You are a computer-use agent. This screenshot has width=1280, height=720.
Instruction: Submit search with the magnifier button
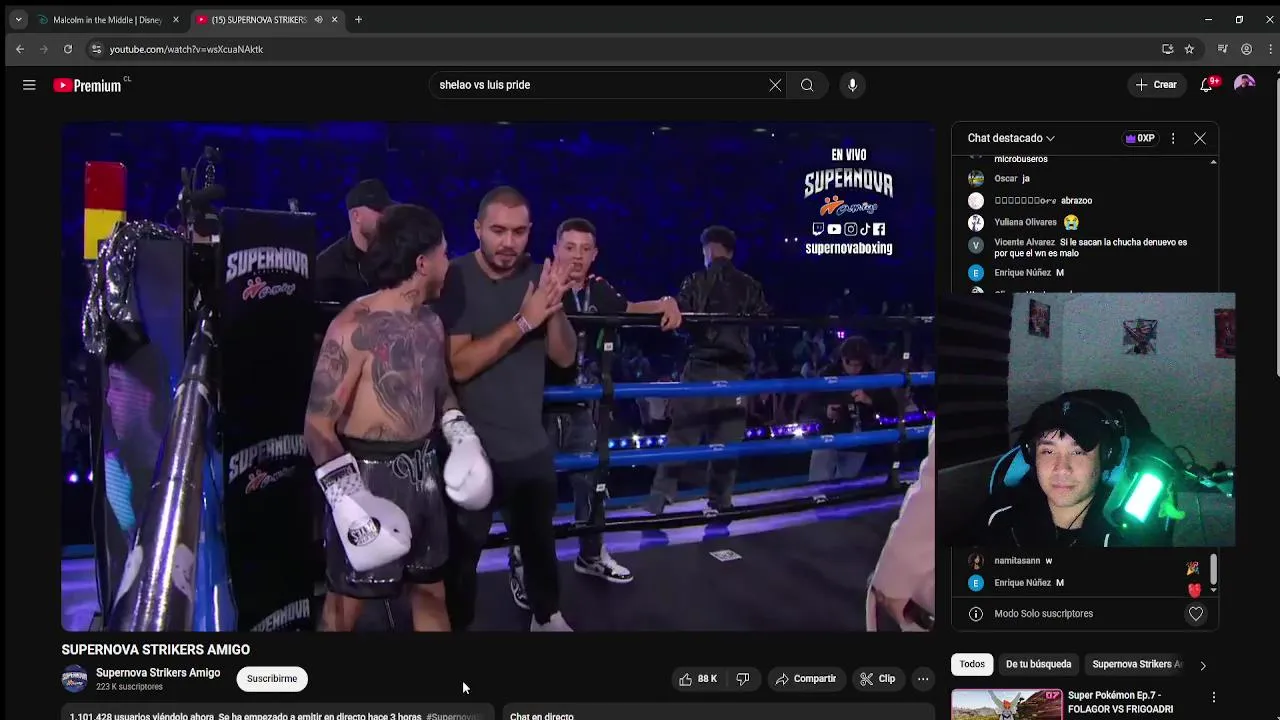[807, 85]
